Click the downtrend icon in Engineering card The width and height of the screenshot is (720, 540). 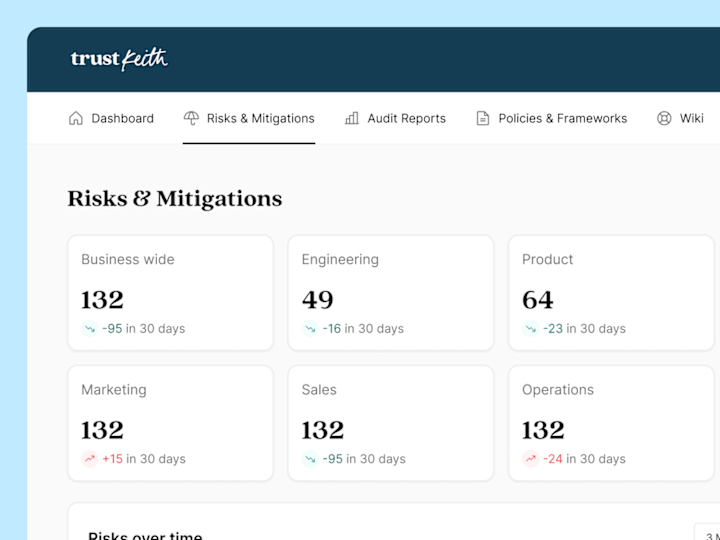click(310, 329)
